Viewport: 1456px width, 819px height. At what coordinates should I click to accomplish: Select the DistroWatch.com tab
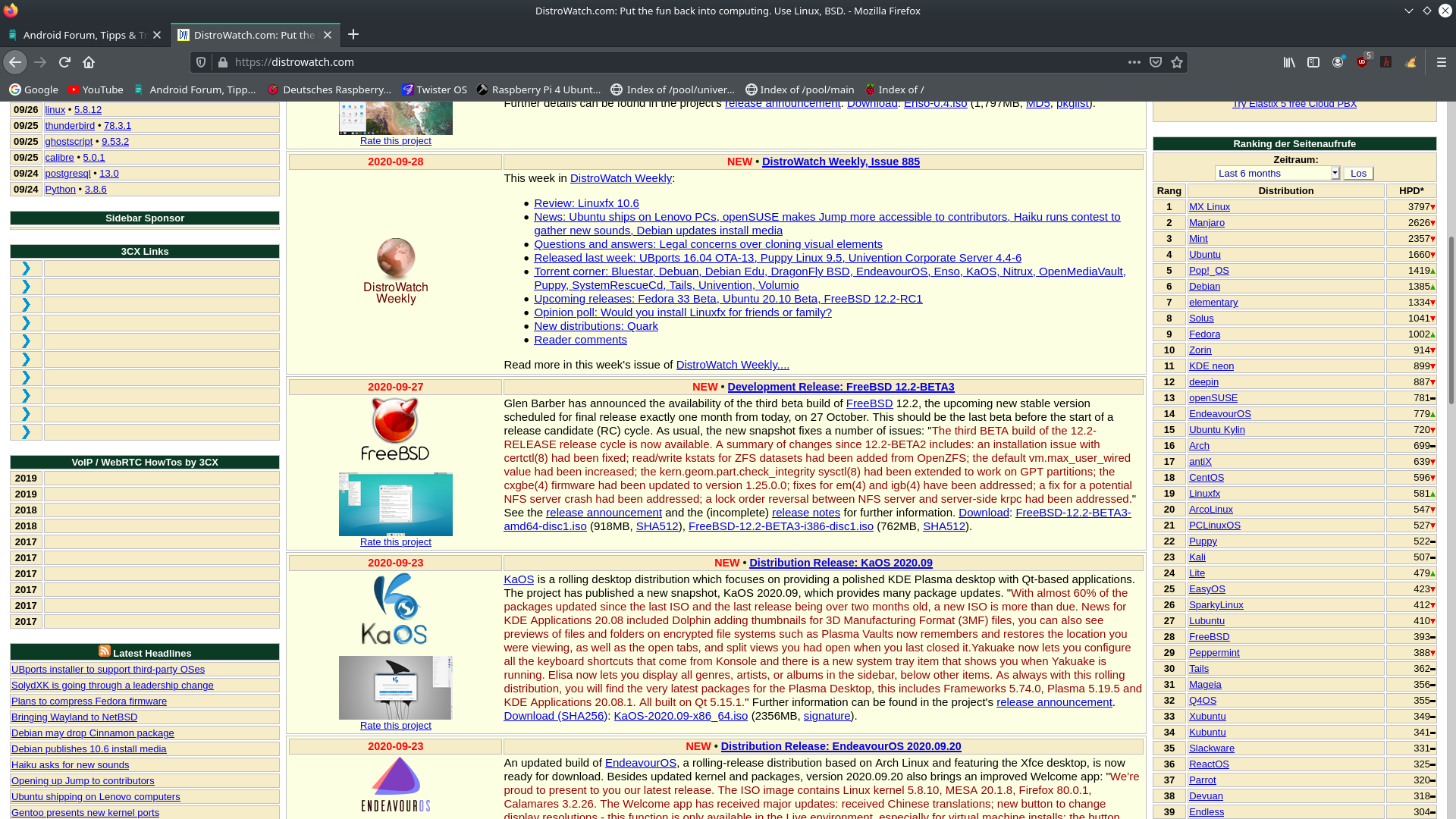click(256, 35)
